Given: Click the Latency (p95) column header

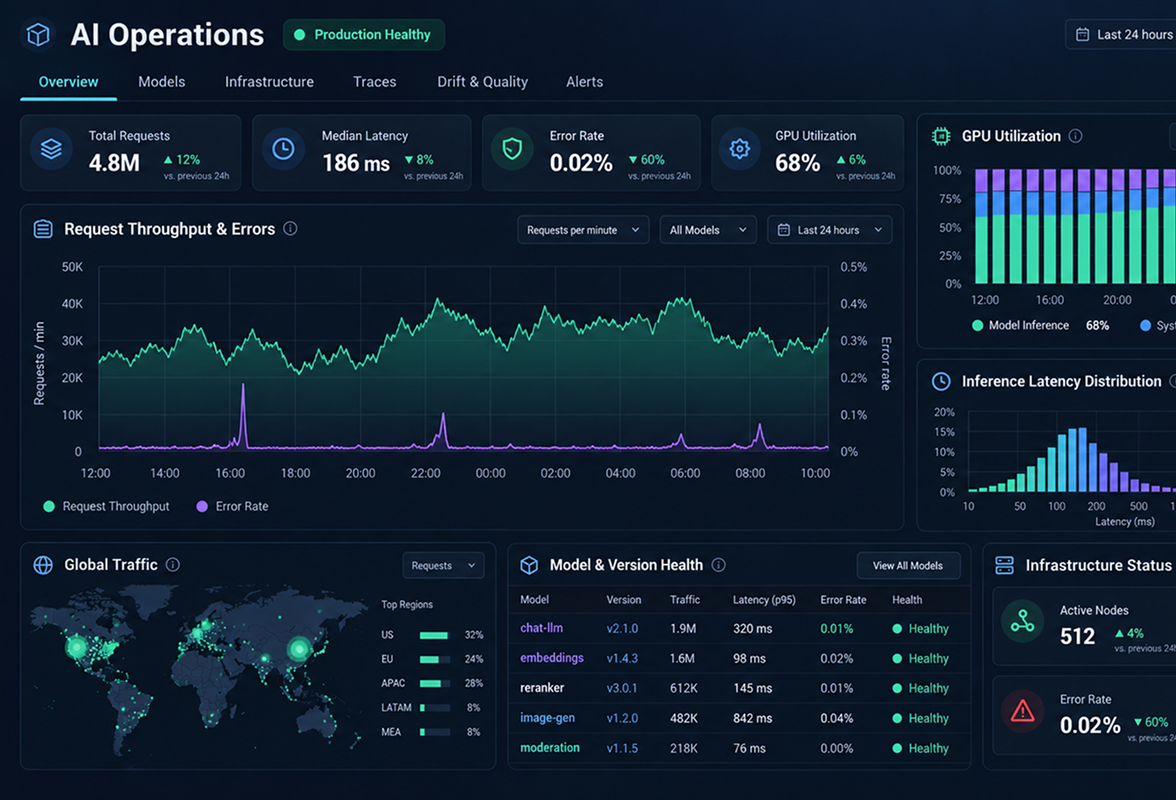Looking at the screenshot, I should click(764, 600).
